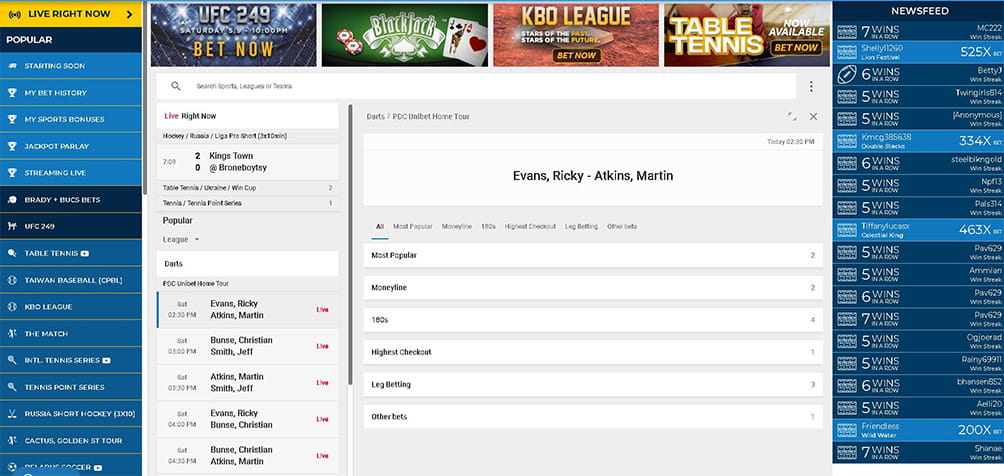The width and height of the screenshot is (1004, 476).
Task: Click the helmet icon beside Brady + Bucs Bets
Action: pyautogui.click(x=12, y=200)
